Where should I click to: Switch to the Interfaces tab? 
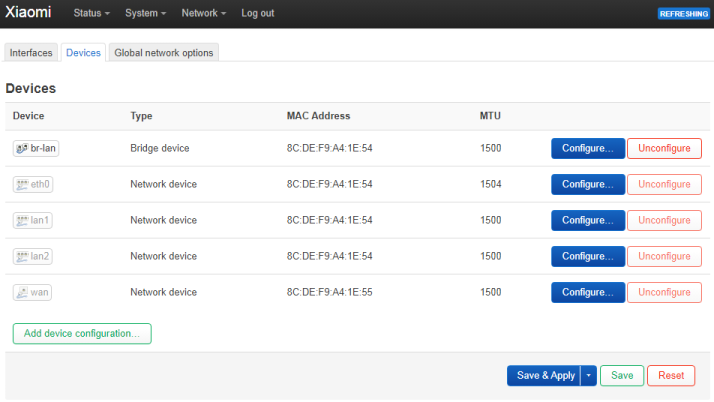click(x=30, y=52)
